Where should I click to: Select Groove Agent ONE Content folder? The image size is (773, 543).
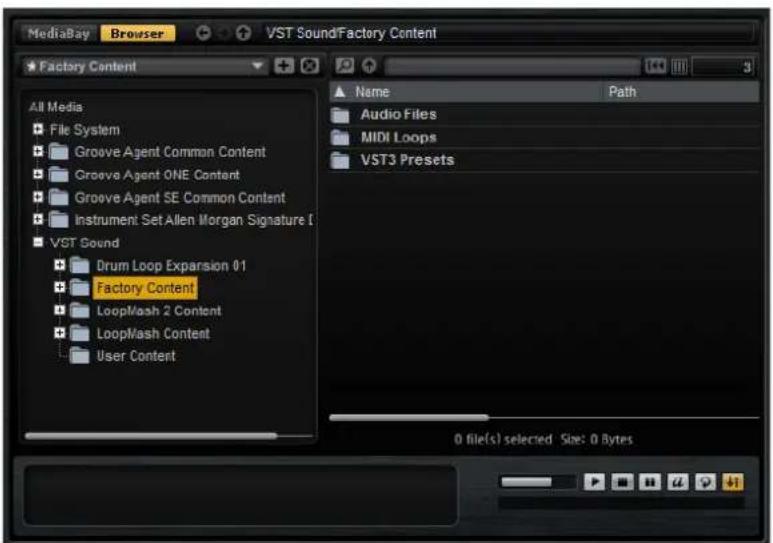(157, 175)
